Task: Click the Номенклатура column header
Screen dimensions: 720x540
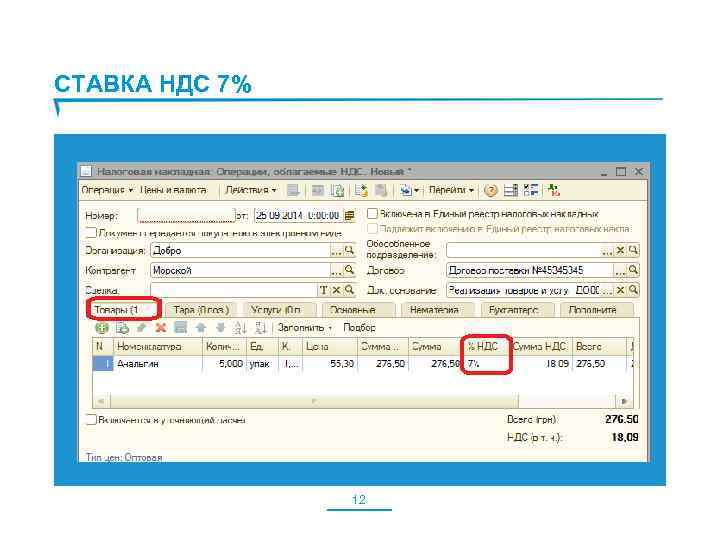Action: pyautogui.click(x=158, y=347)
